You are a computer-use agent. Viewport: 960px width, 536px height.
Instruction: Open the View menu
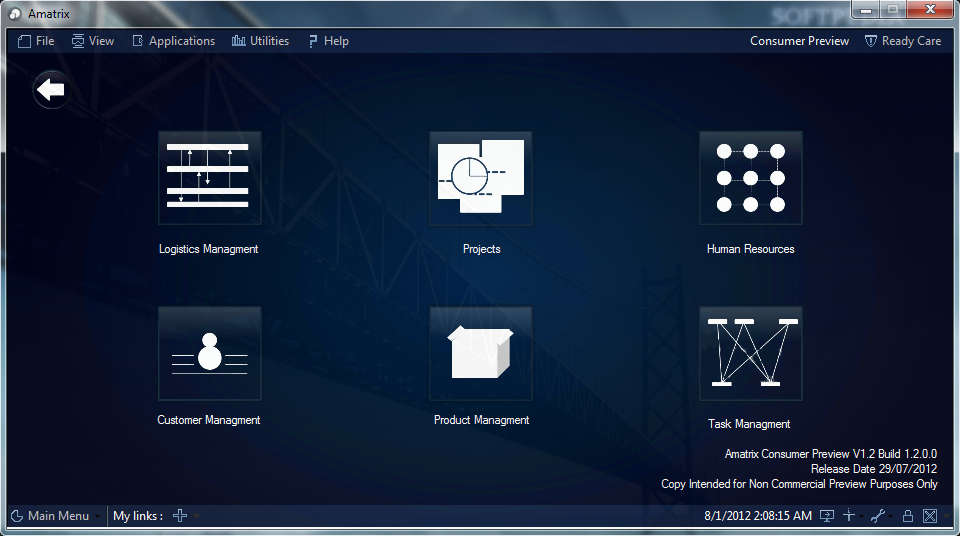[93, 41]
